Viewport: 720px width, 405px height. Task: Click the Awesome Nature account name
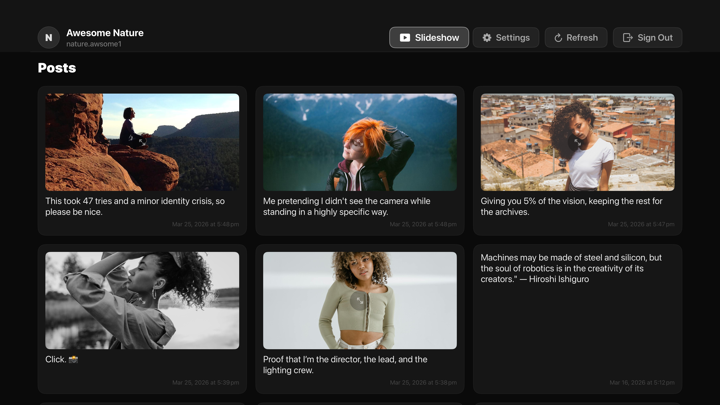coord(105,33)
